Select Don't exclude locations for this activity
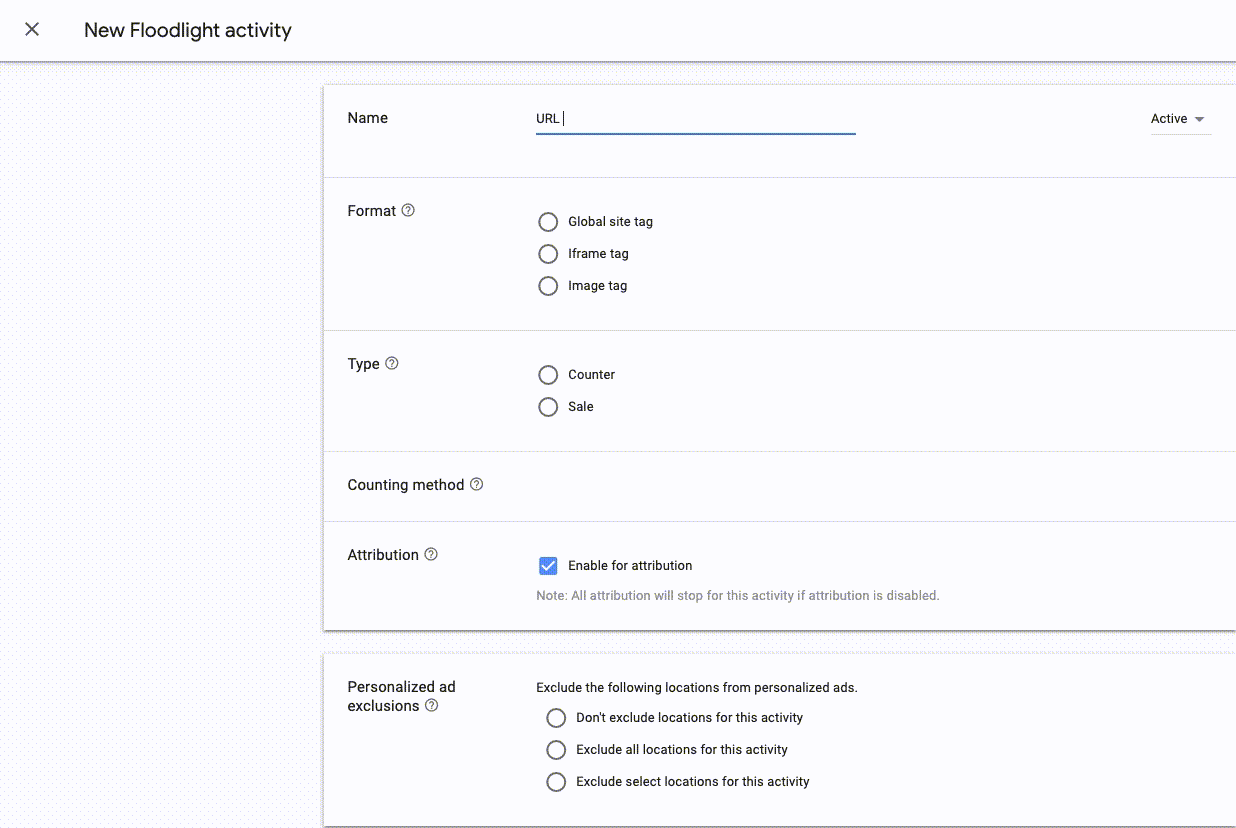Image resolution: width=1236 pixels, height=828 pixels. tap(556, 718)
